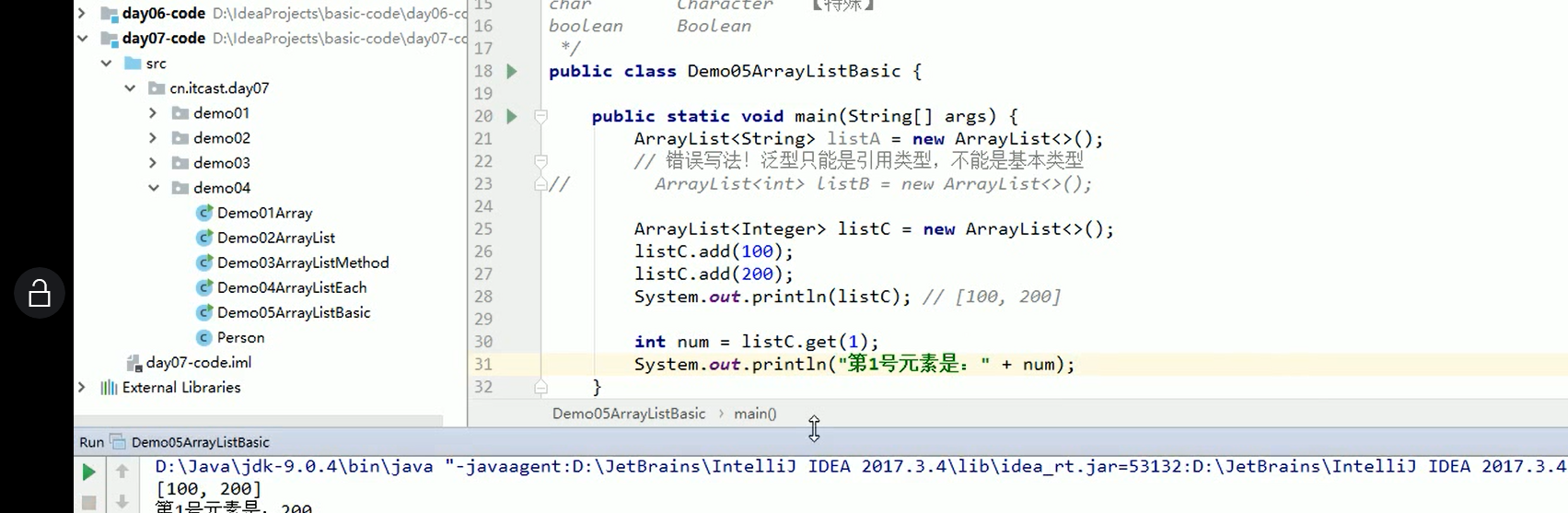Select Demo05ArrayListBasic run tab
1568x513 pixels.
[200, 441]
